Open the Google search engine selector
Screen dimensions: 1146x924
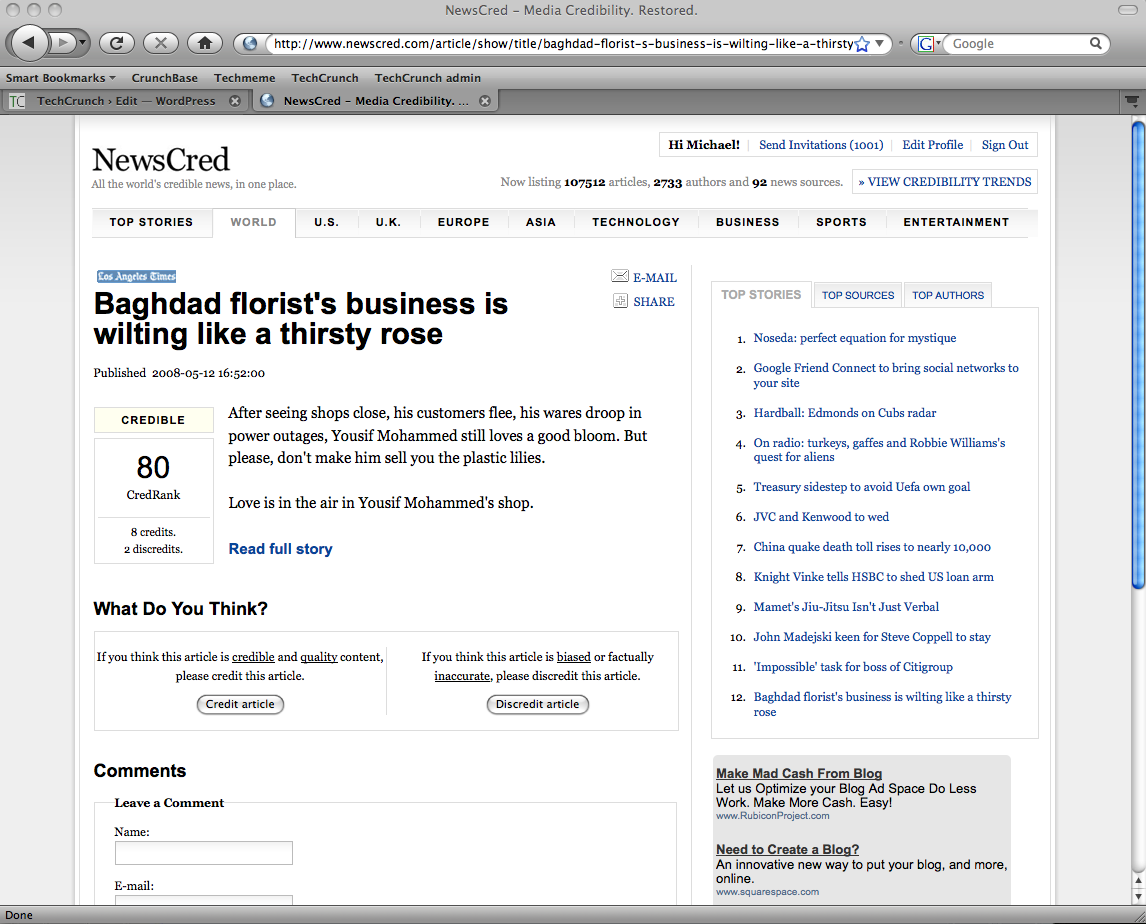929,44
